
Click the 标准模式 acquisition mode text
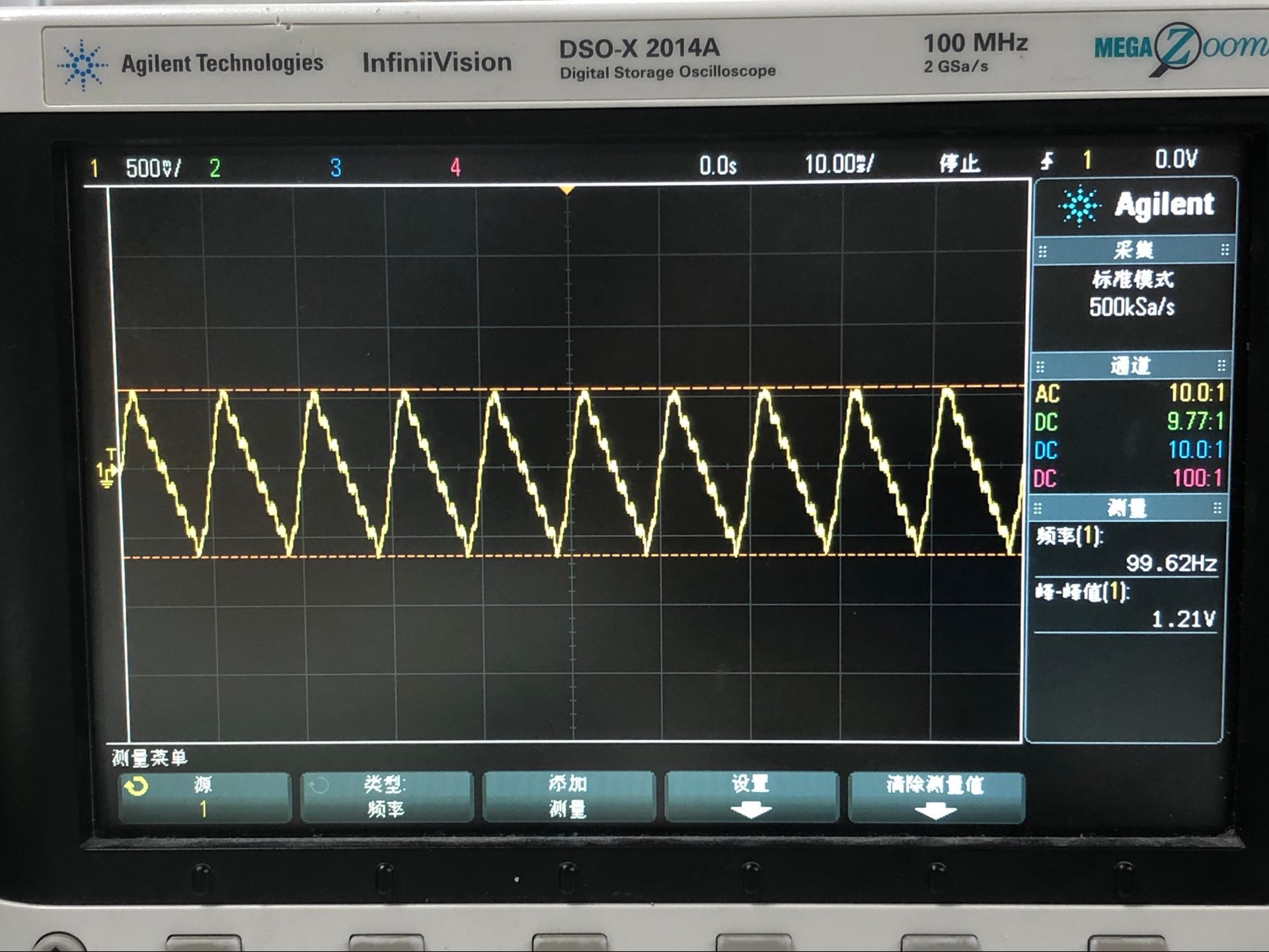click(1133, 279)
